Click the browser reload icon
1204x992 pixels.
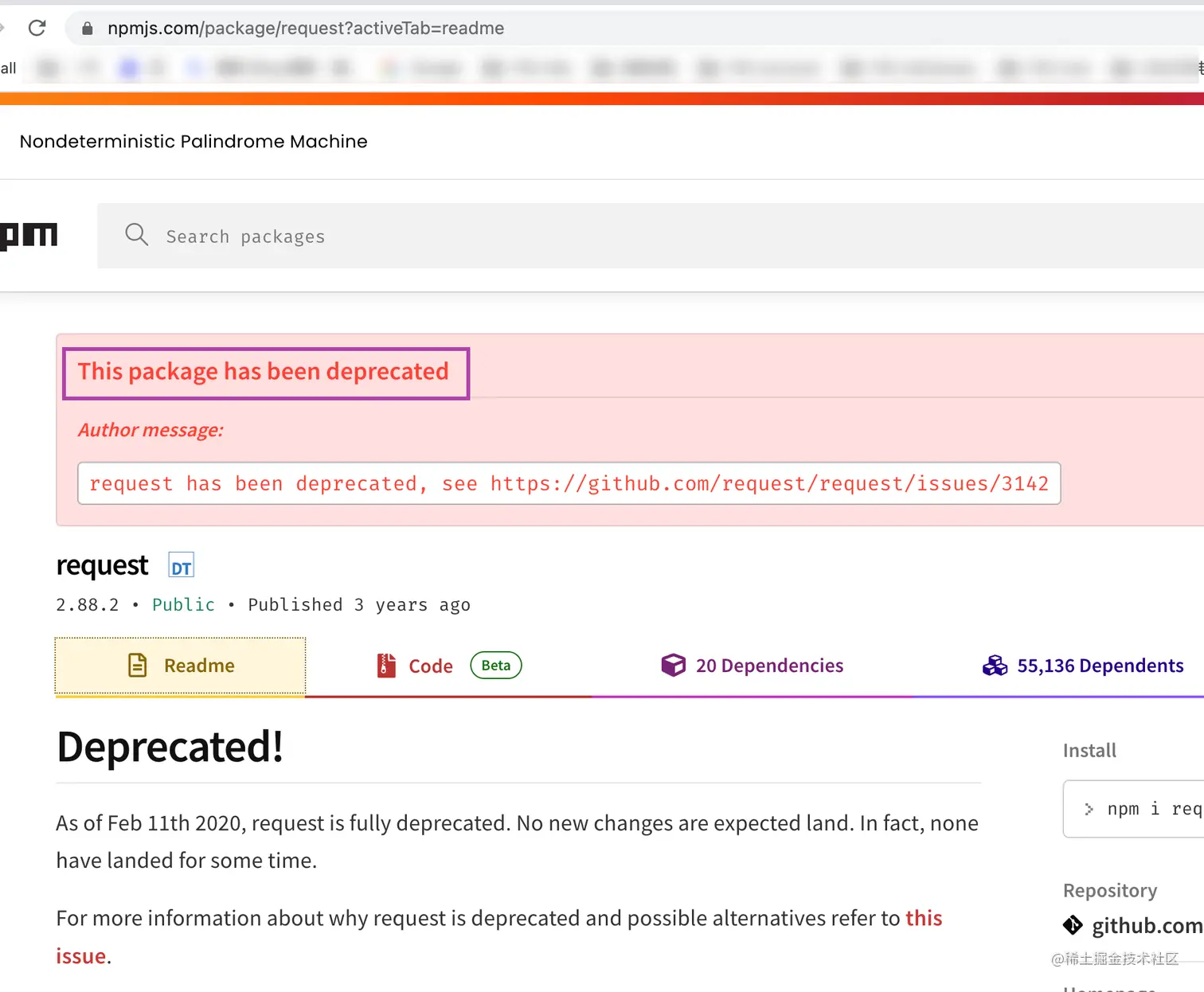[37, 28]
